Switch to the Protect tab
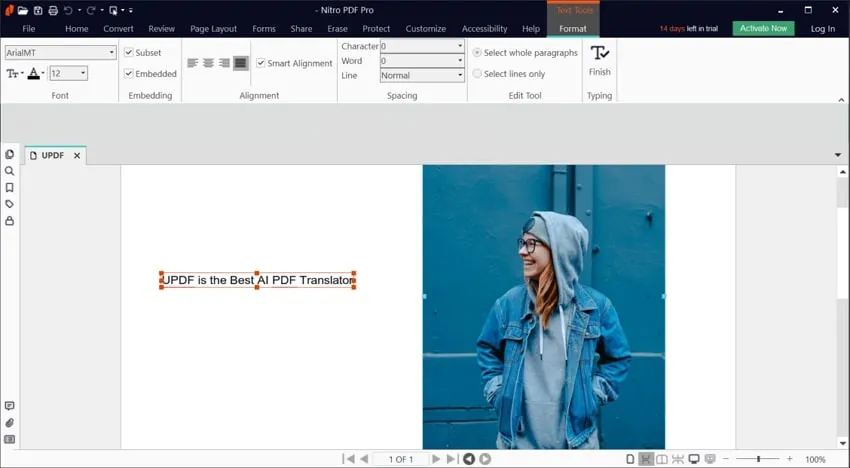Image resolution: width=850 pixels, height=468 pixels. pos(376,29)
